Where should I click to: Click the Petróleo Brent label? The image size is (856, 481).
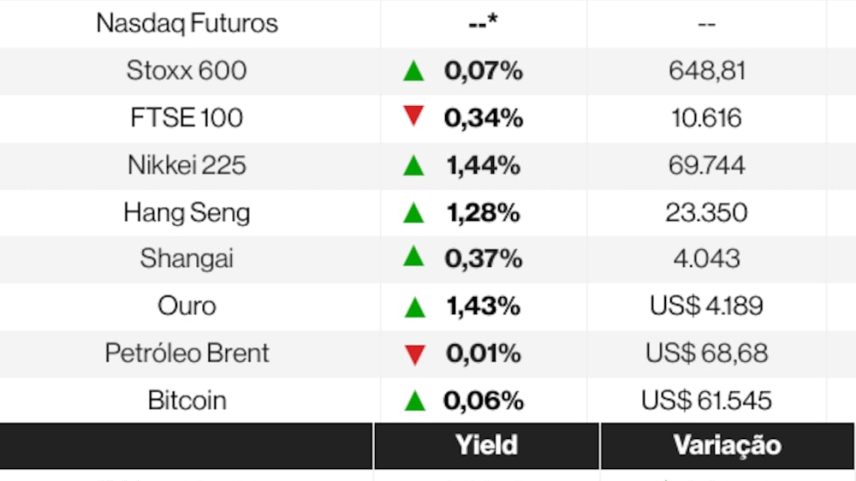(187, 353)
